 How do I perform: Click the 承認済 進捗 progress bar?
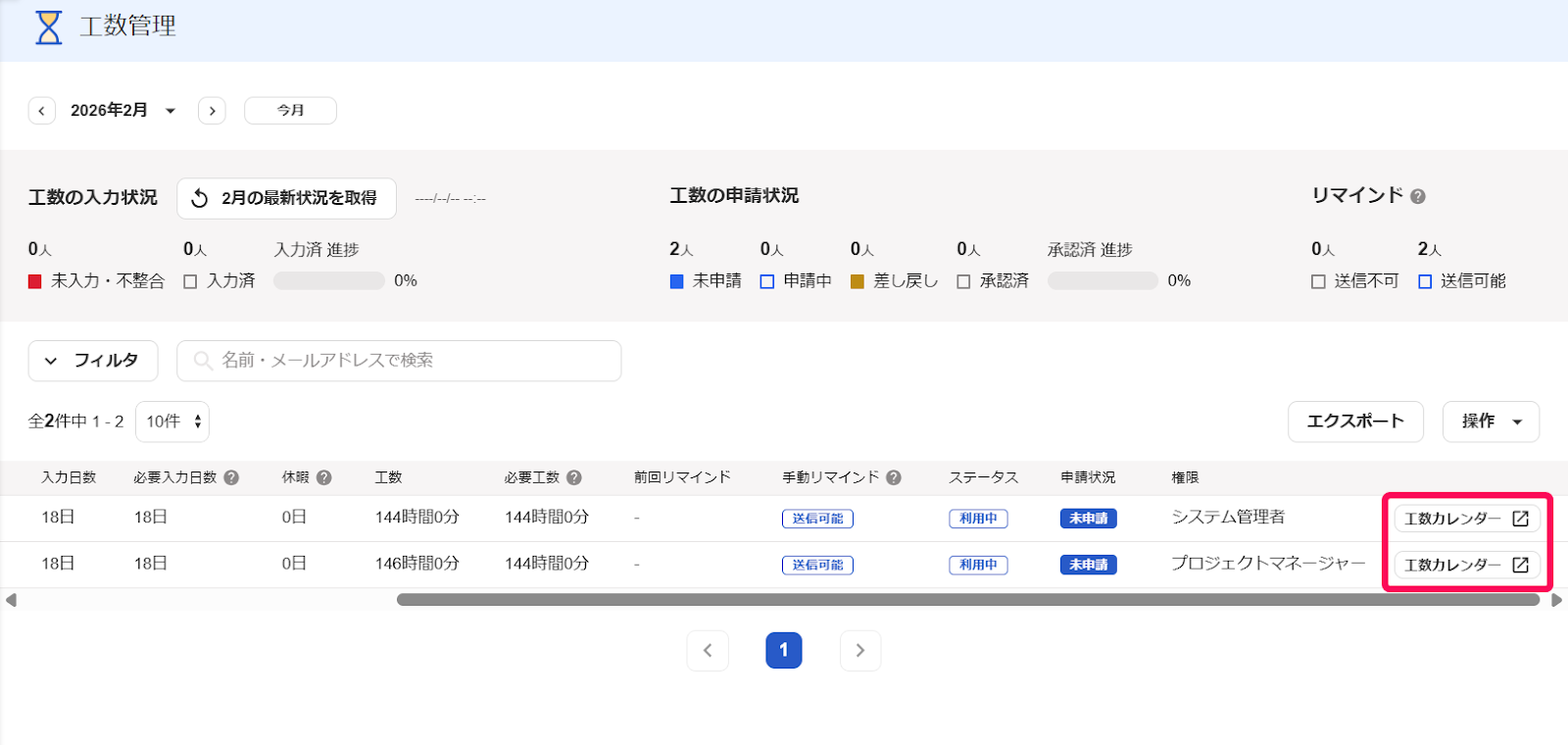[1102, 280]
